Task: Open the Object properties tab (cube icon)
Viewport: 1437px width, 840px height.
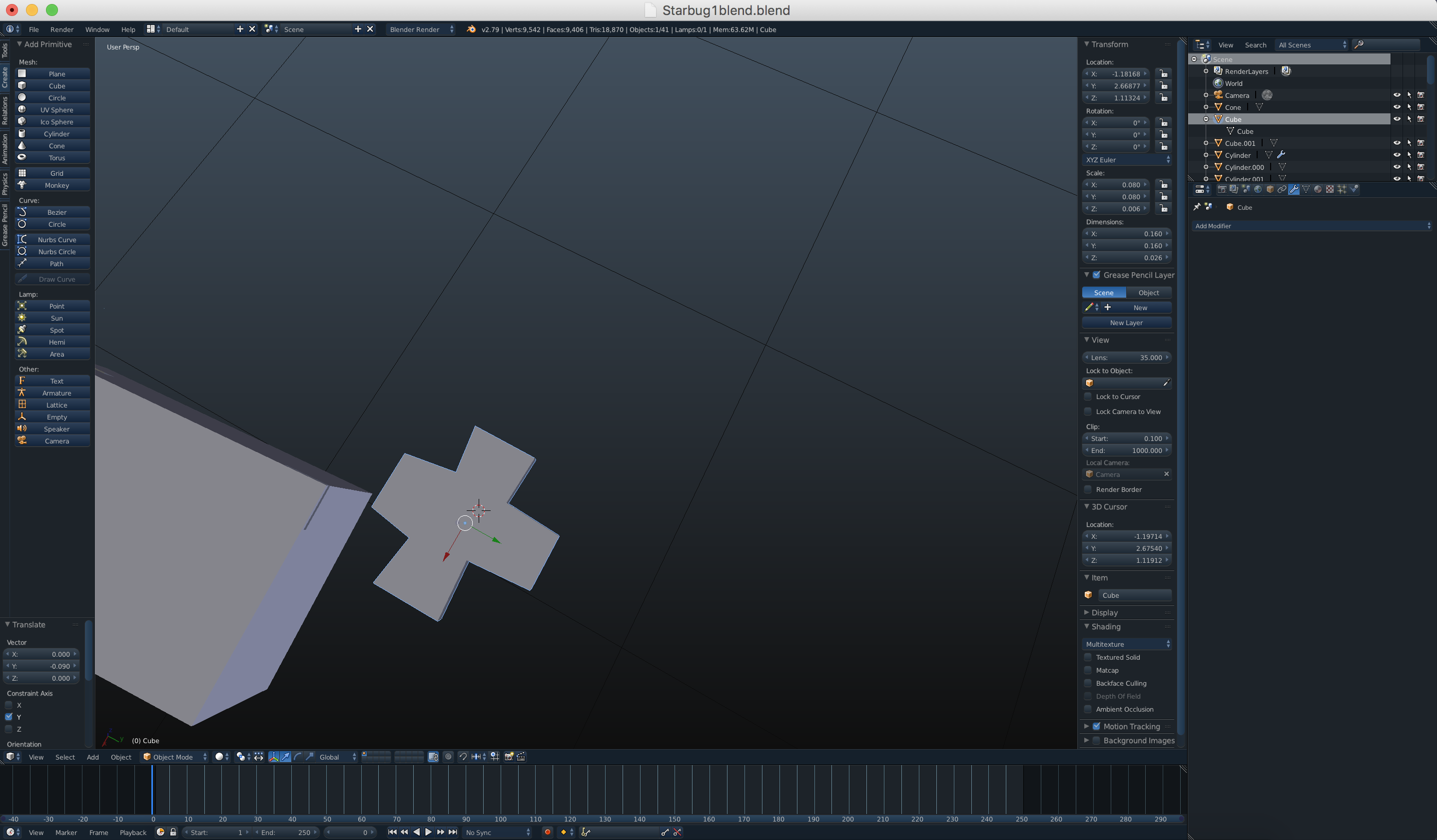Action: [x=1270, y=189]
